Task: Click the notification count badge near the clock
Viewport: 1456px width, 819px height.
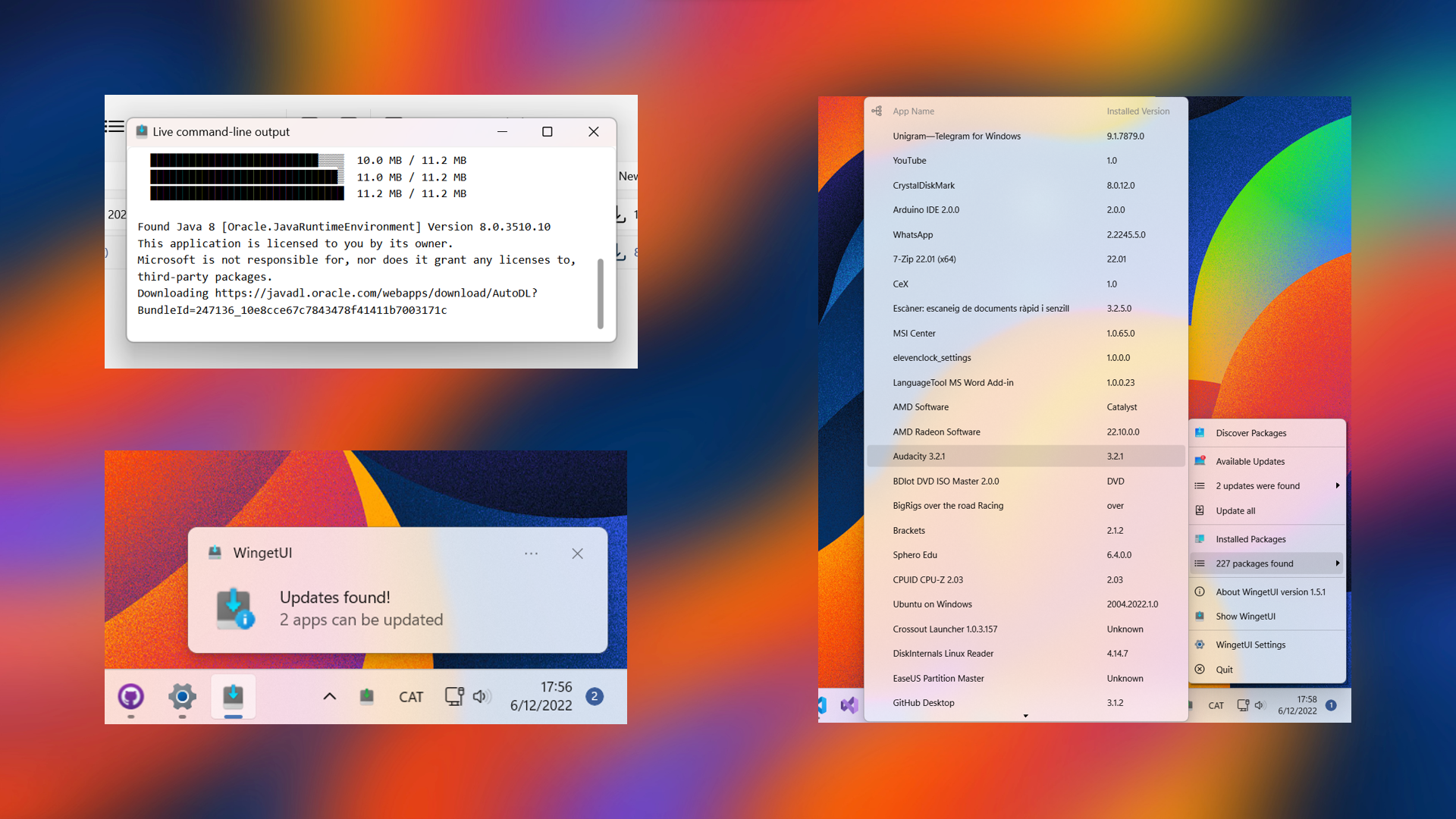Action: click(x=595, y=696)
